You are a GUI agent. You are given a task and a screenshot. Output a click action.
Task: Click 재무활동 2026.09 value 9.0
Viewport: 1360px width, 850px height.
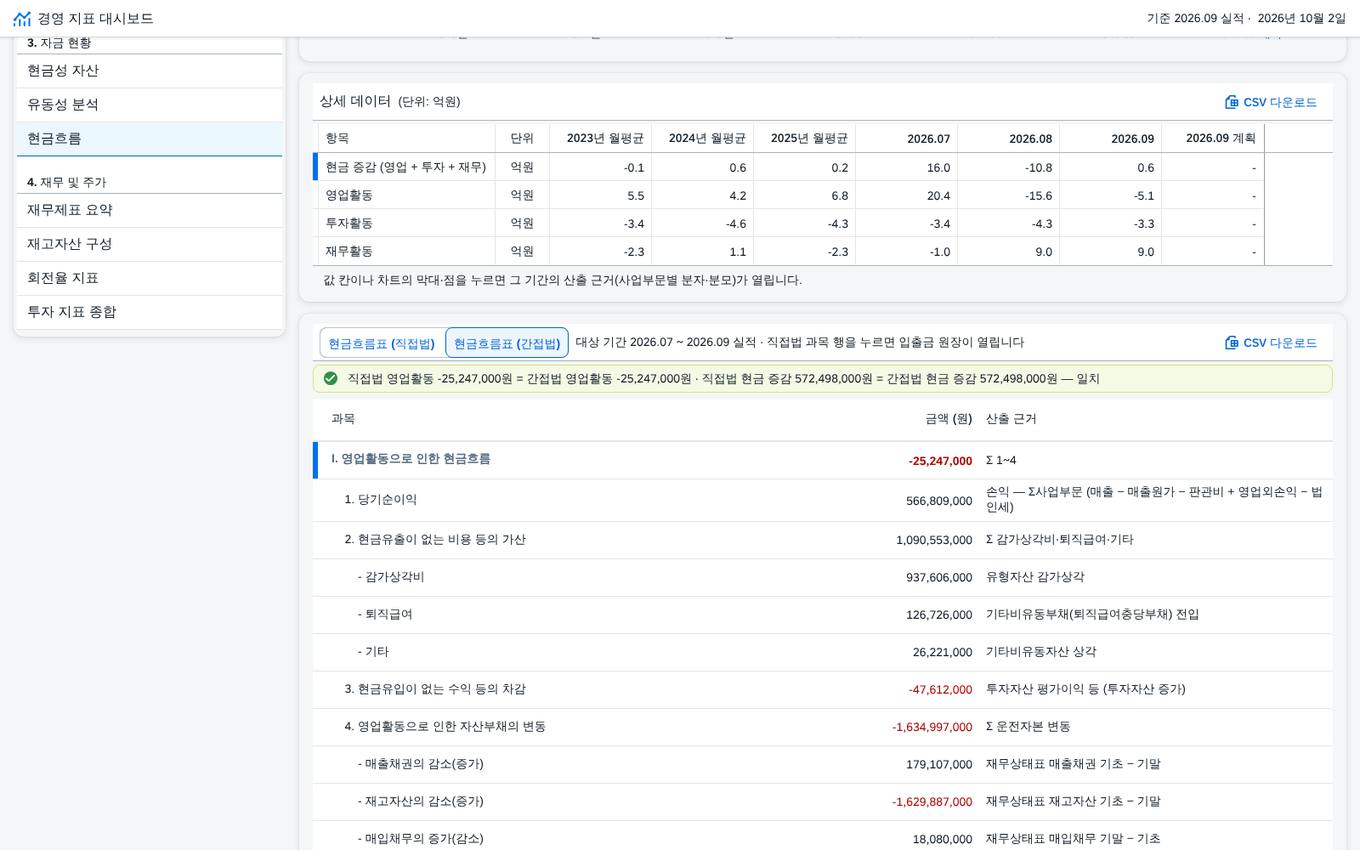pos(1110,251)
